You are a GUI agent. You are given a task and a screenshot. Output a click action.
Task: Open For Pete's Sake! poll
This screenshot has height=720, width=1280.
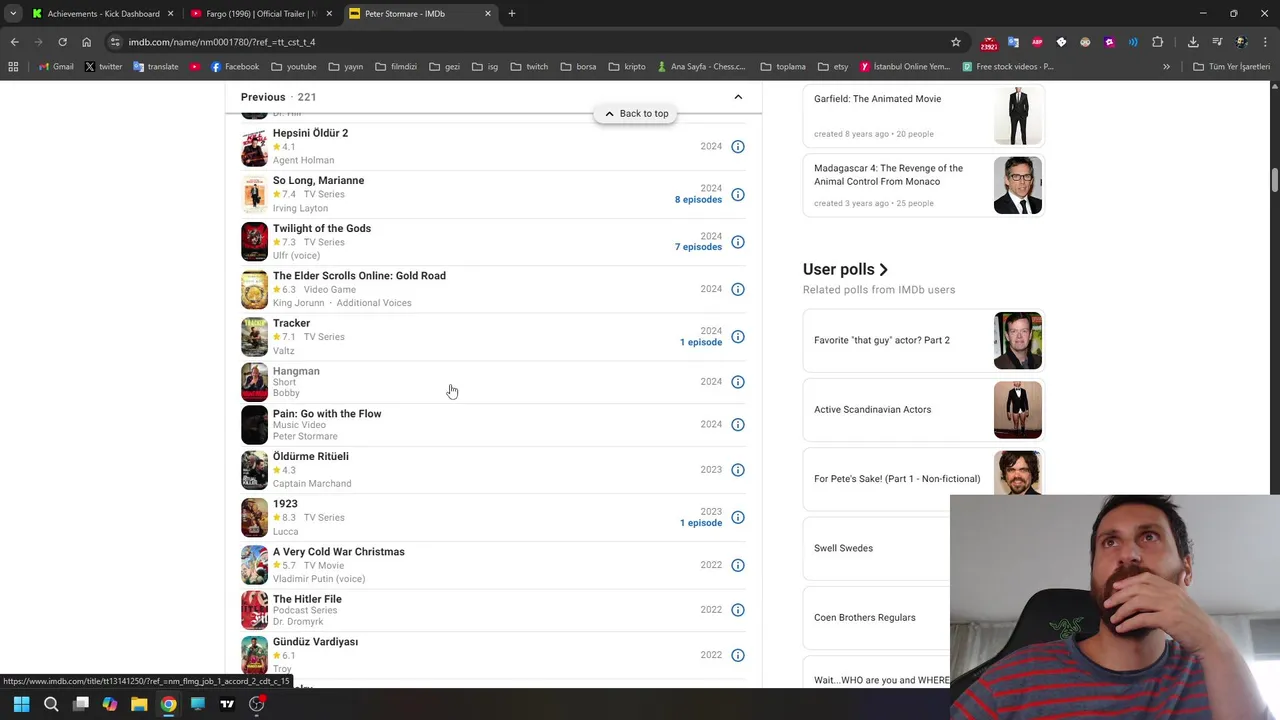(923, 478)
